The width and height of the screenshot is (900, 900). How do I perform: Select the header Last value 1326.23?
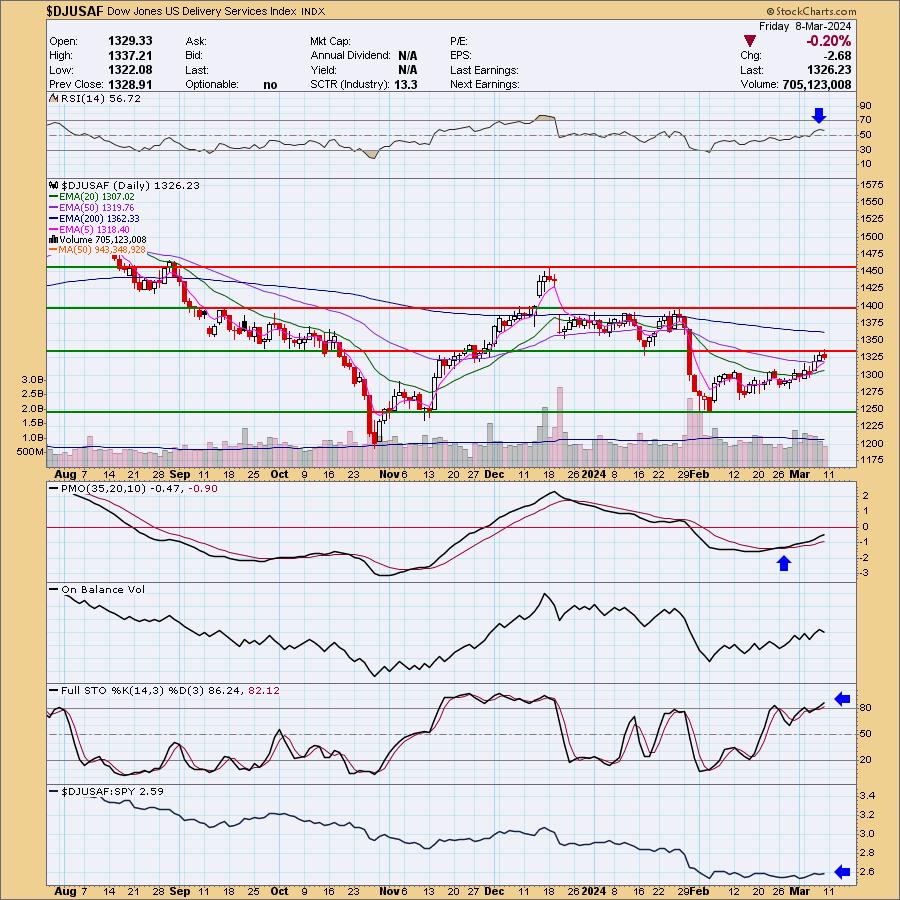(829, 70)
